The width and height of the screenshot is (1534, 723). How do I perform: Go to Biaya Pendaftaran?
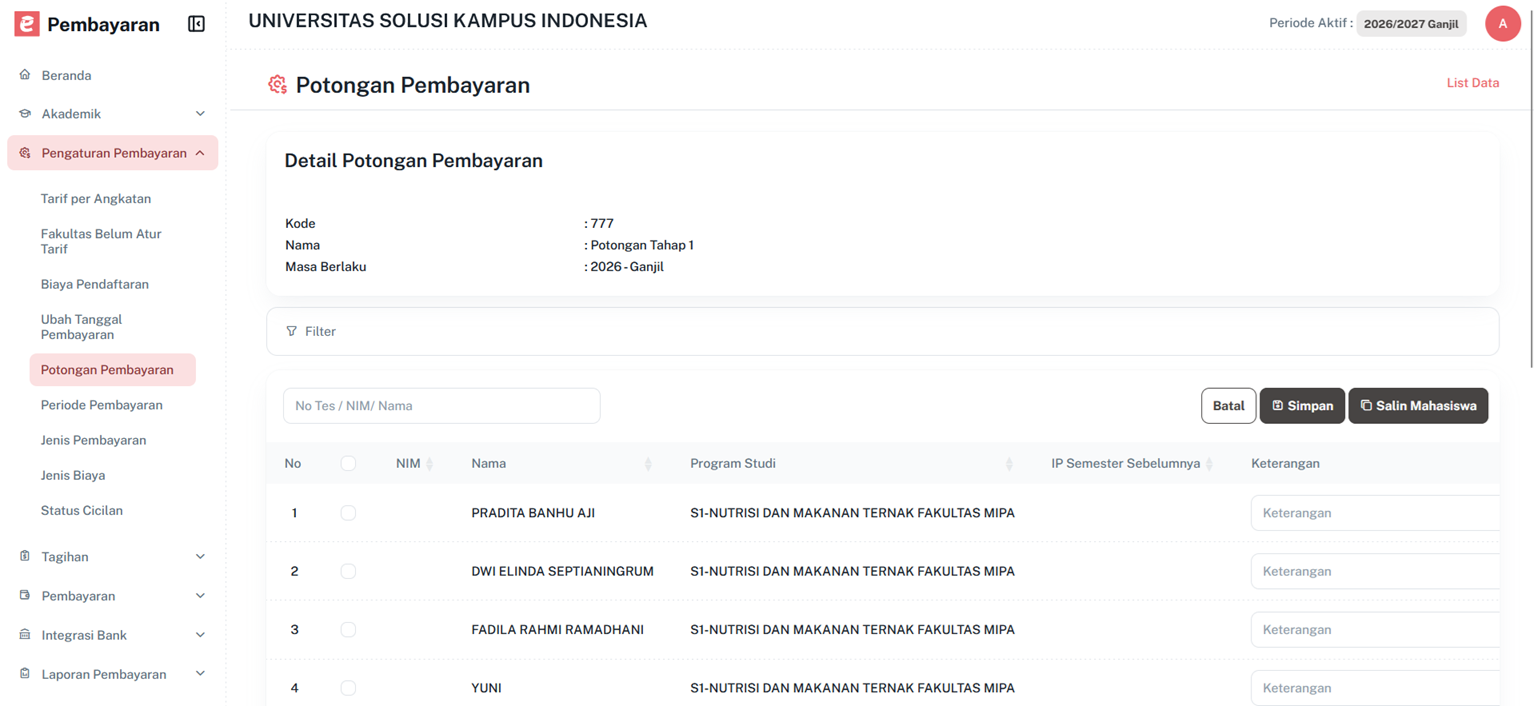click(x=95, y=284)
